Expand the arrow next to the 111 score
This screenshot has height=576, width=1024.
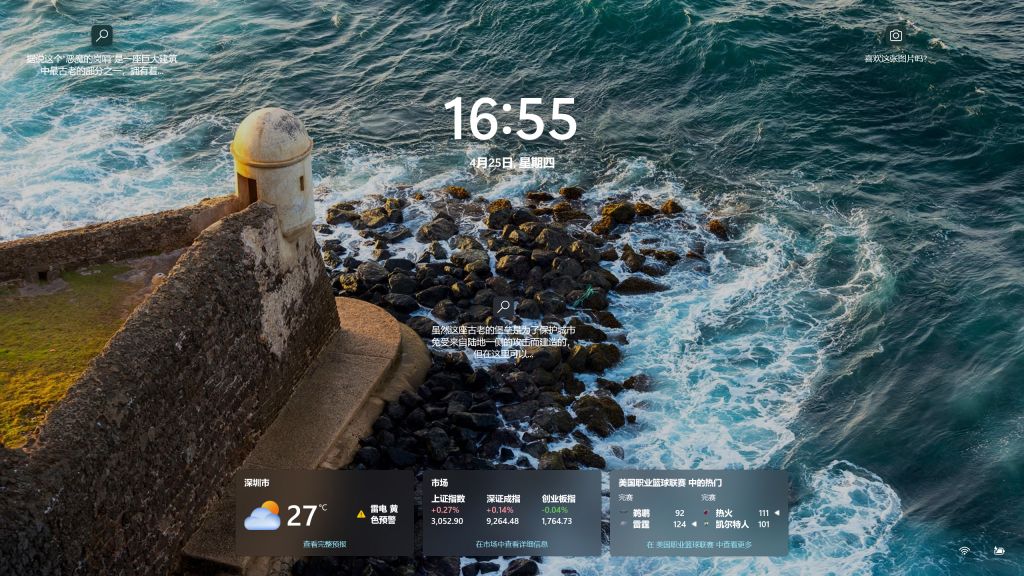pyautogui.click(x=778, y=513)
